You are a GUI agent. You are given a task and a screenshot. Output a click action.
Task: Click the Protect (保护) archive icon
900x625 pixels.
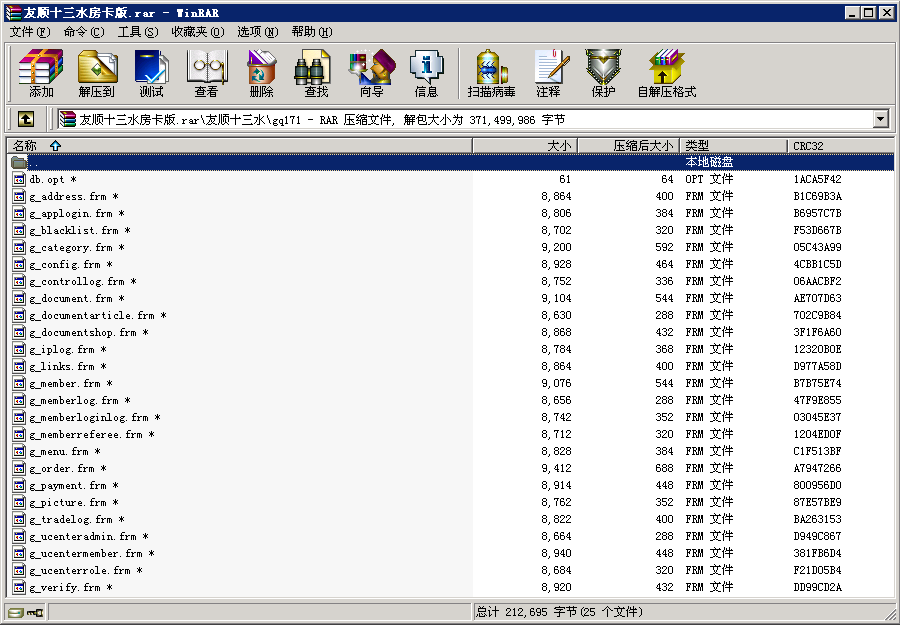603,74
